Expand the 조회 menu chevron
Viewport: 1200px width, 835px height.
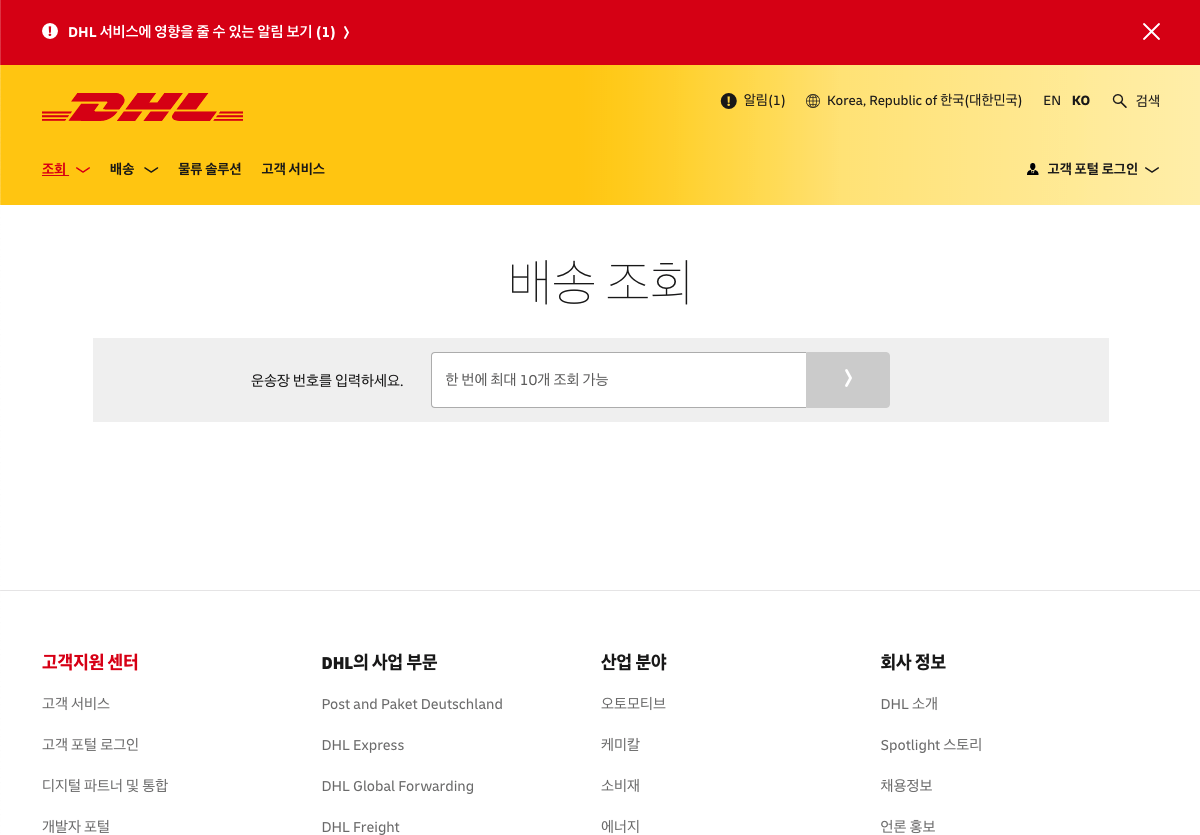click(83, 170)
